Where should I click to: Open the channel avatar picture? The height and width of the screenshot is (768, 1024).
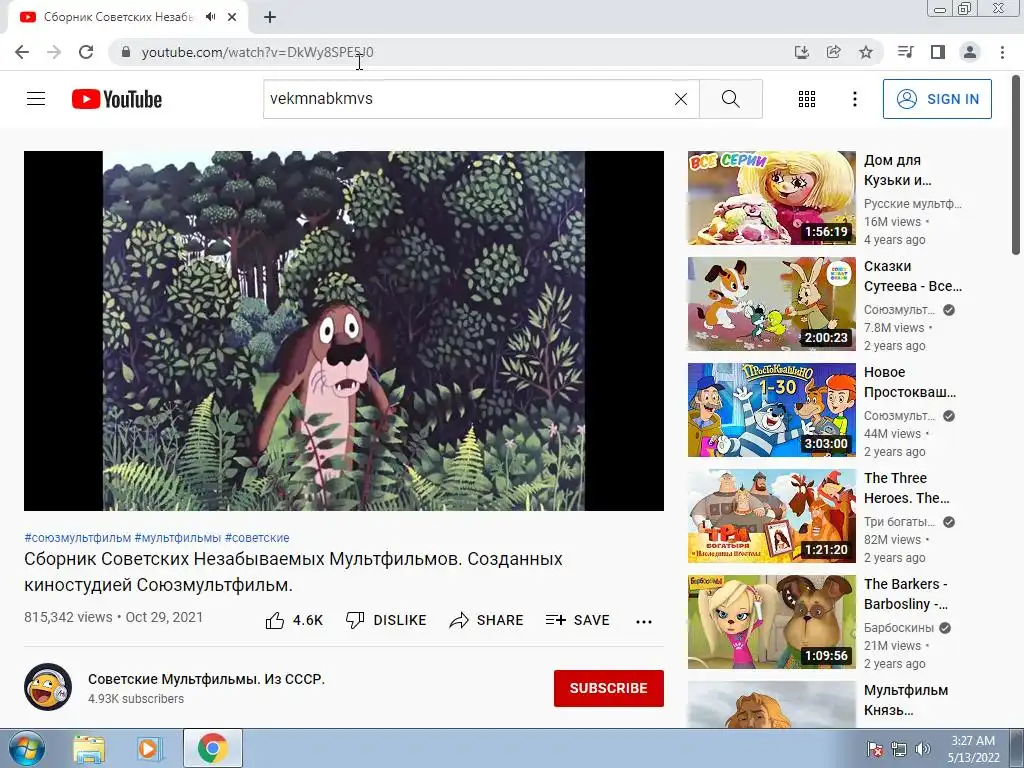coord(48,687)
